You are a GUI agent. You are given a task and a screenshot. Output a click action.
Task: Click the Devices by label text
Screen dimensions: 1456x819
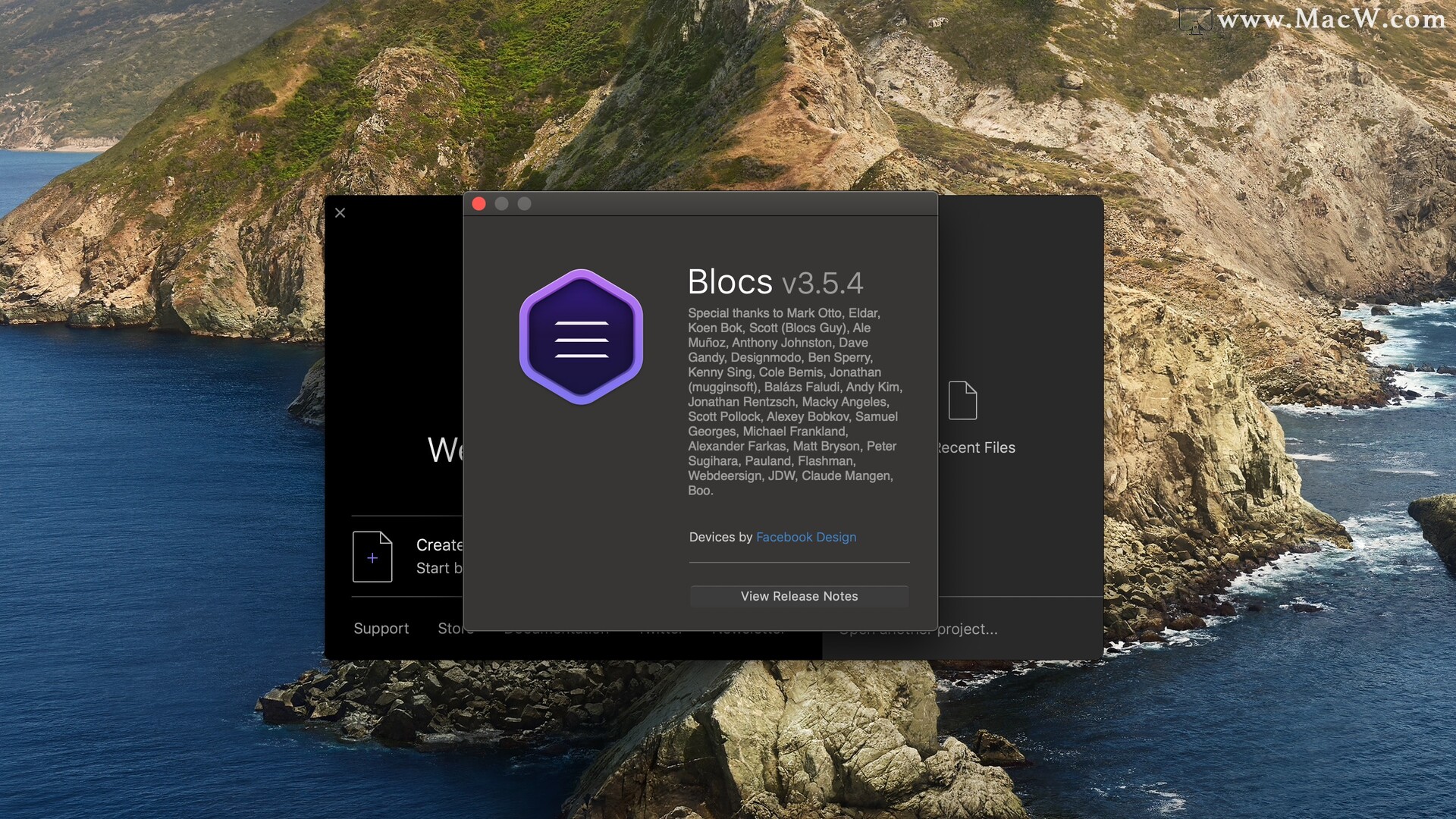pos(720,537)
